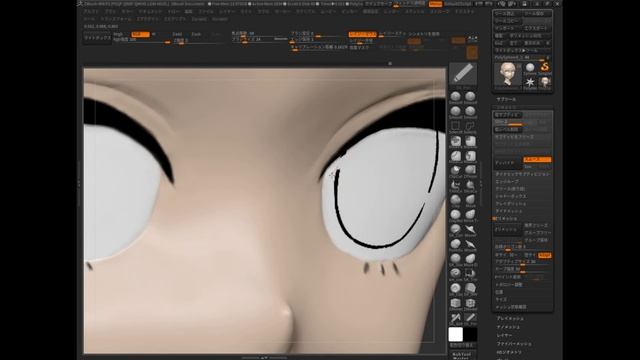Viewport: 640px width, 360px height.
Task: Expand the ダイナメッシュ section
Action: 509,211
